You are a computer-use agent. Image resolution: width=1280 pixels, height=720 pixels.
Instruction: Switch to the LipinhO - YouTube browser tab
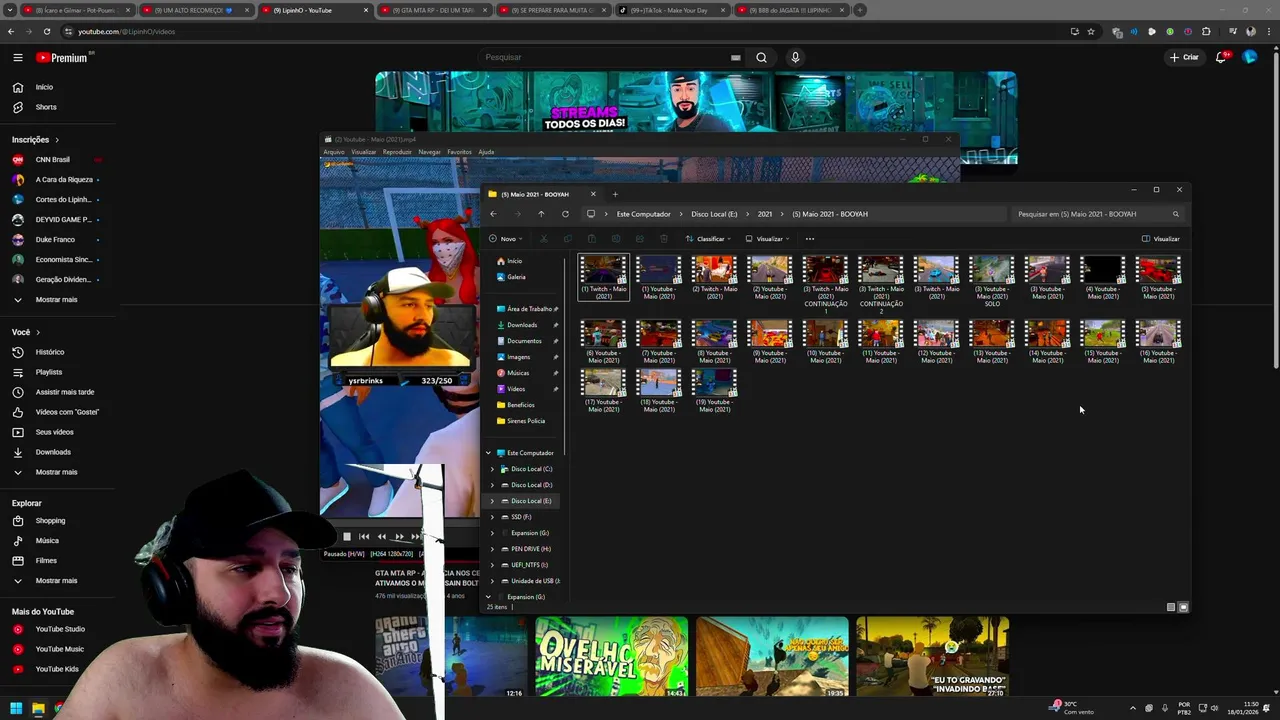coord(314,10)
